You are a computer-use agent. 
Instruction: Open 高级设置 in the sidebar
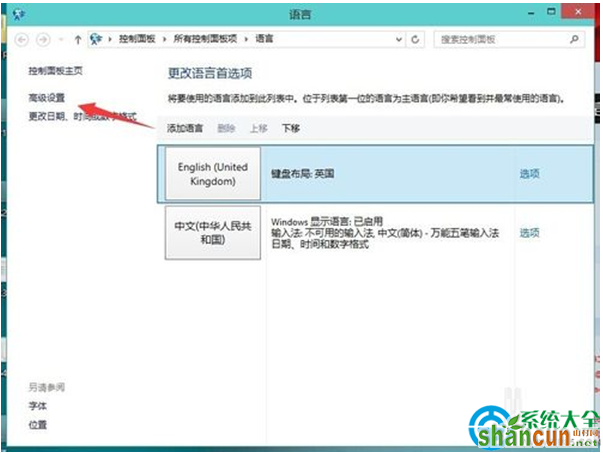coord(47,98)
